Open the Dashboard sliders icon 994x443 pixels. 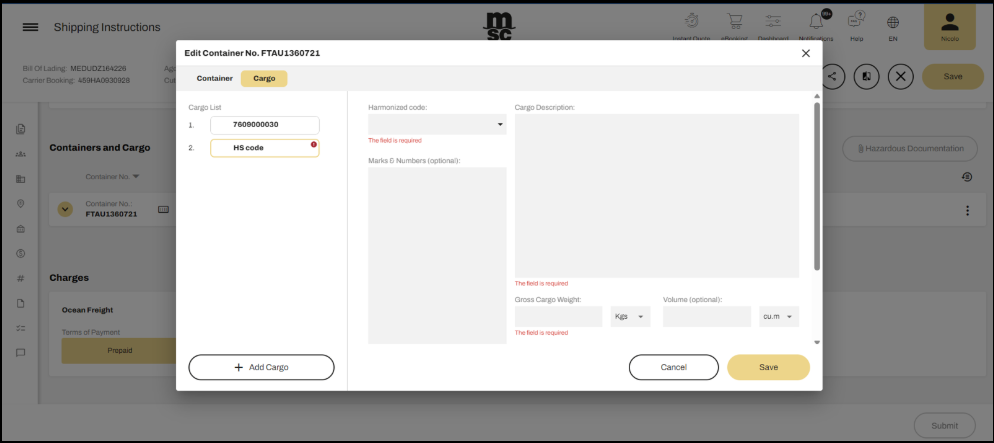click(x=773, y=21)
